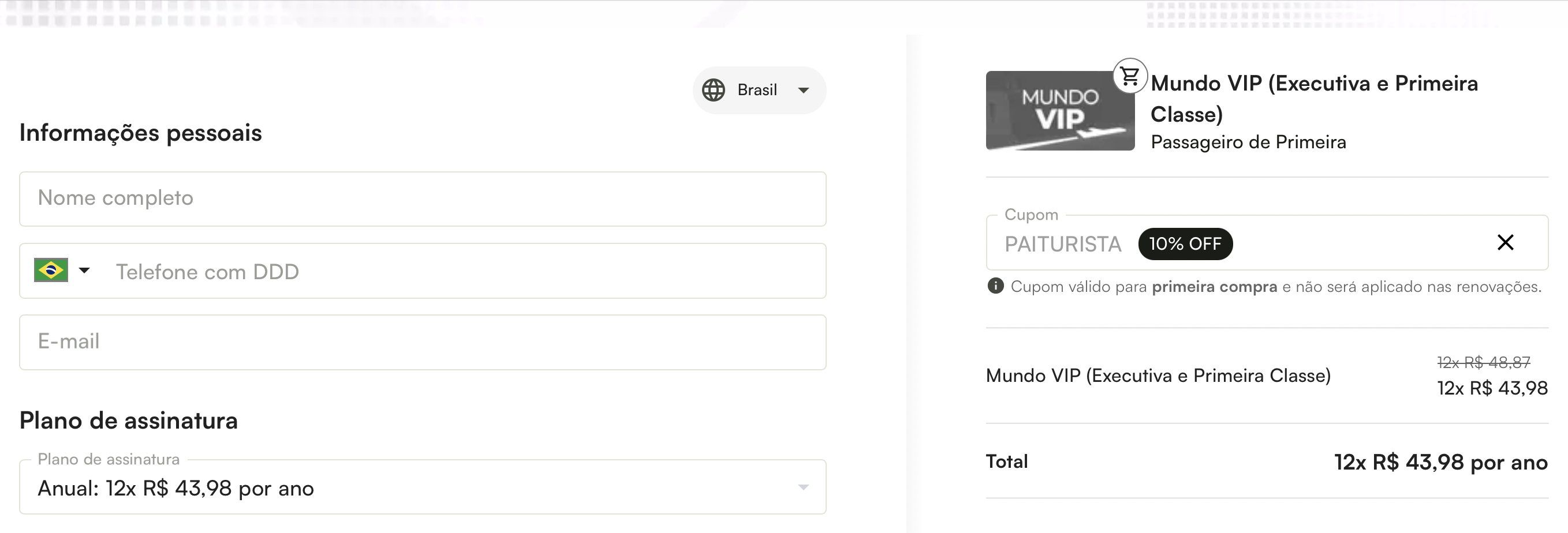Click the coupon info icon
Screen dimensions: 1568x533
pos(995,286)
